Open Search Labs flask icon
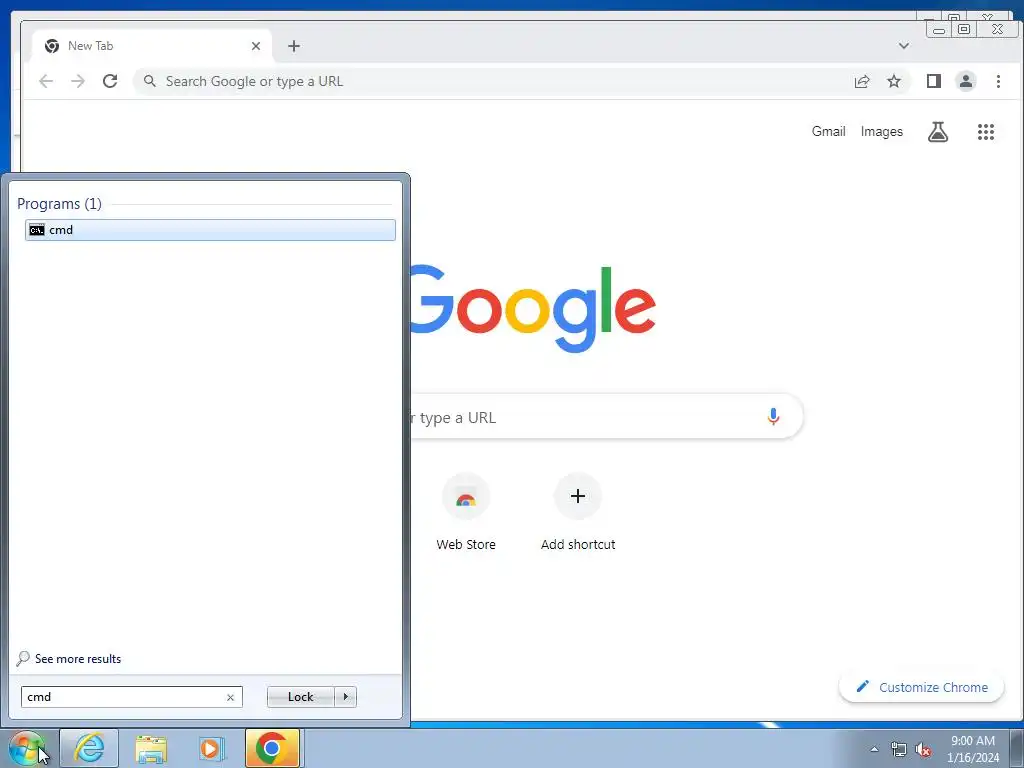Screen dimensions: 1024x768 [938, 132]
